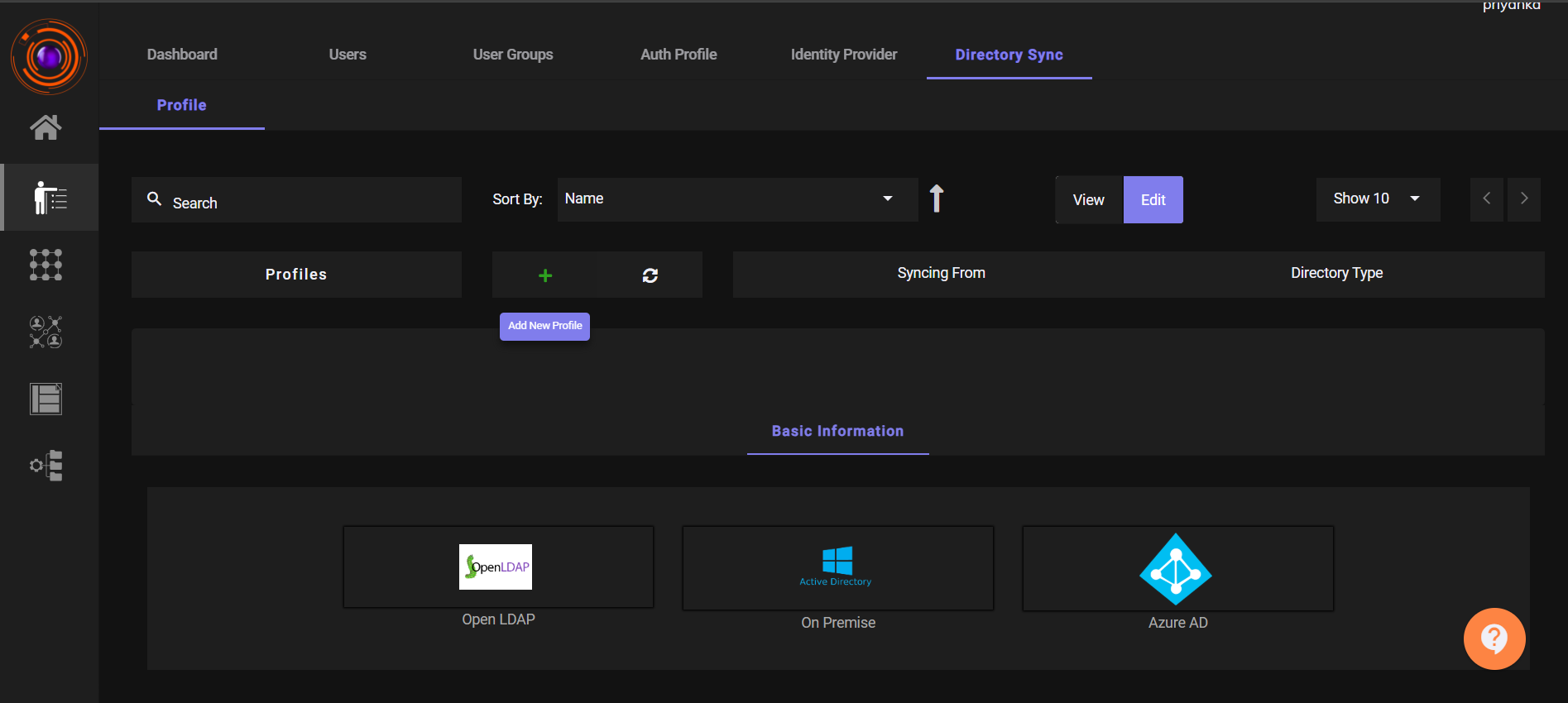The image size is (1568, 703).
Task: Open the Identity Provider tab
Action: pyautogui.click(x=844, y=55)
